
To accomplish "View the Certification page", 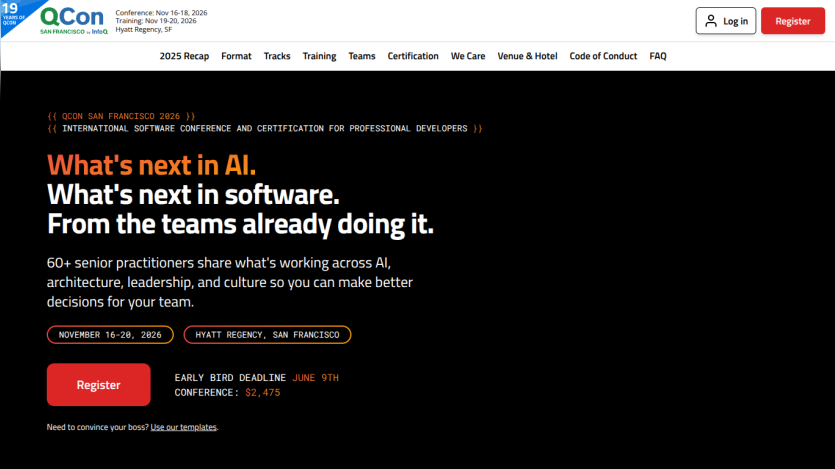I will 413,56.
